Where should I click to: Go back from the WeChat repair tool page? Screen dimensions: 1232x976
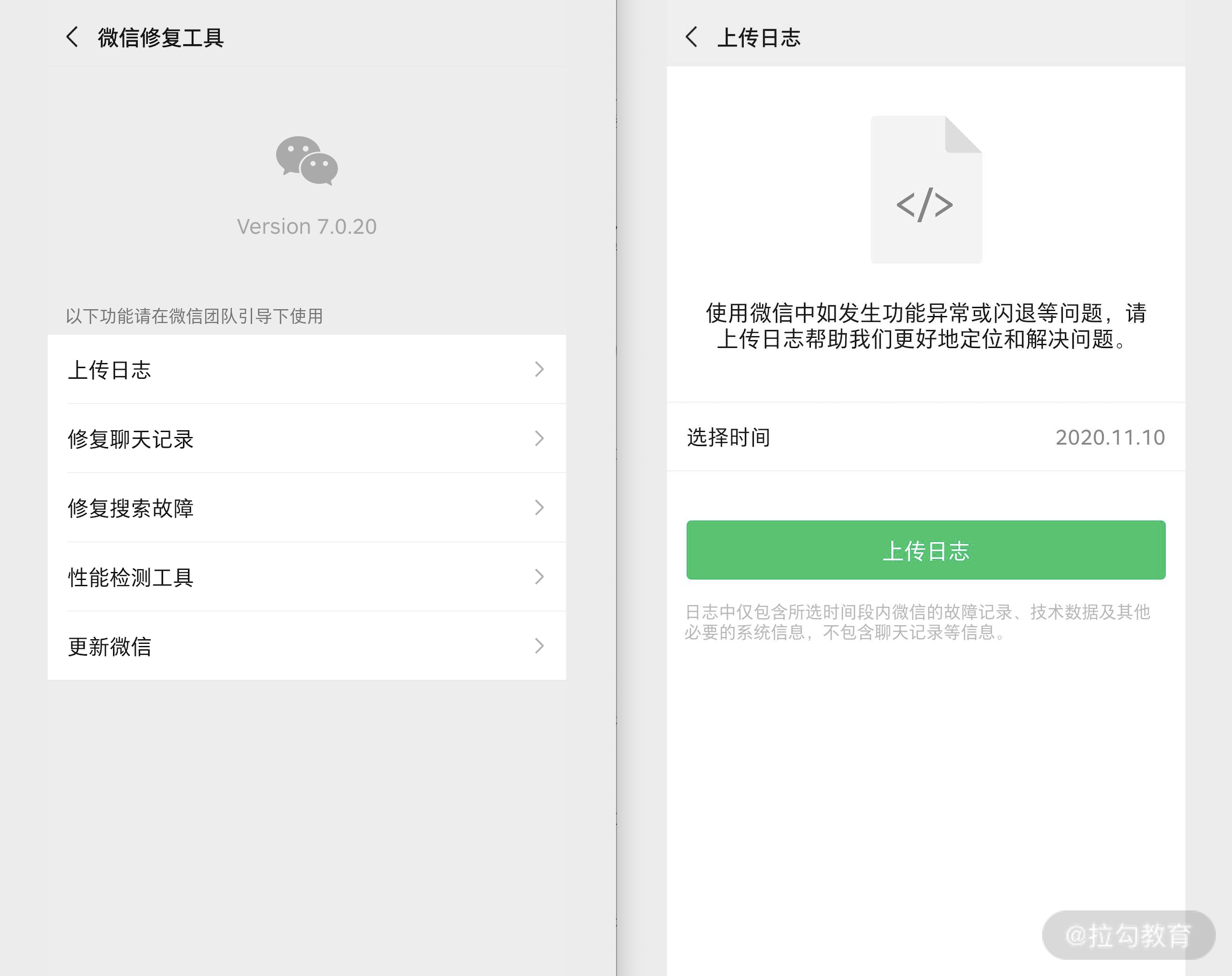point(72,37)
